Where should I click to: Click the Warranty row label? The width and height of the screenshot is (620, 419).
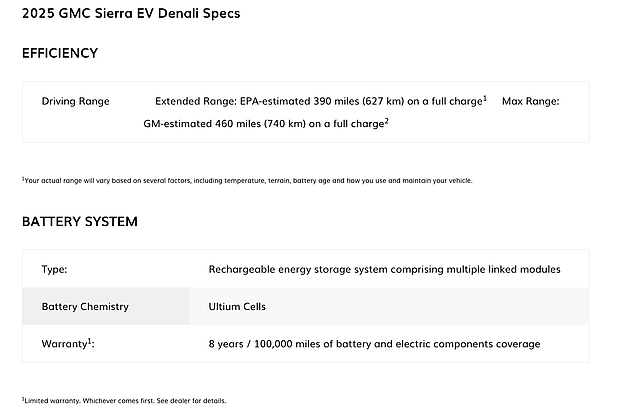tap(62, 344)
